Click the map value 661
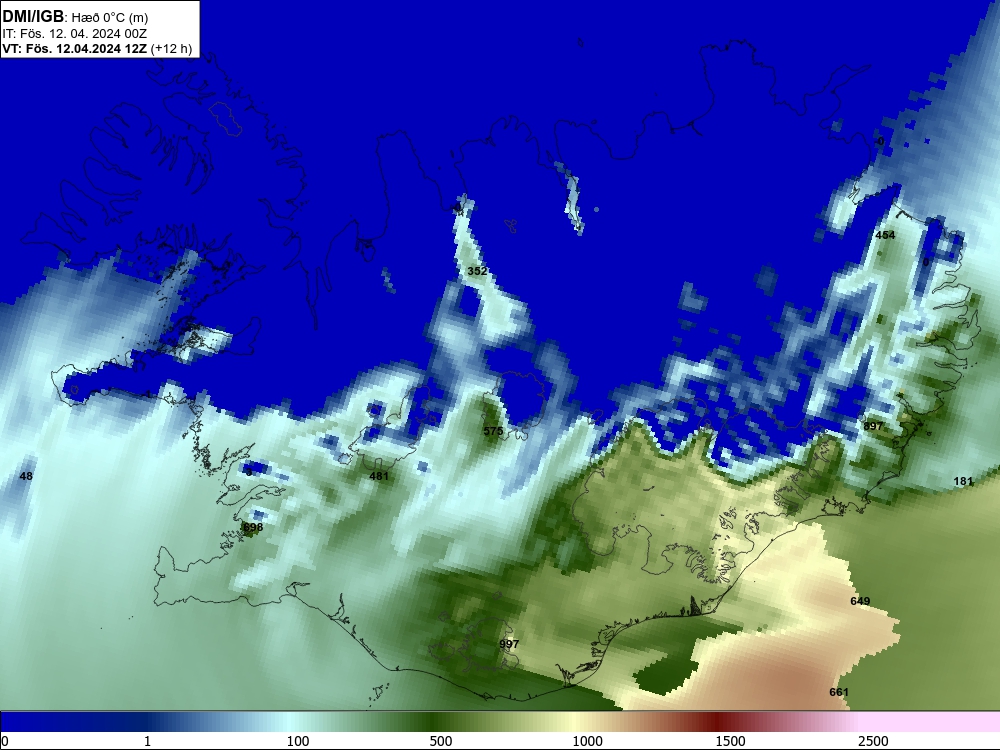 point(839,692)
